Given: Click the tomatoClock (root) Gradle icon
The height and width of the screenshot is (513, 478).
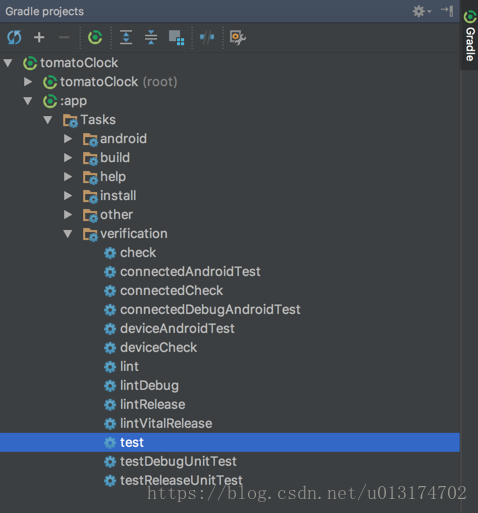Looking at the screenshot, I should 50,82.
